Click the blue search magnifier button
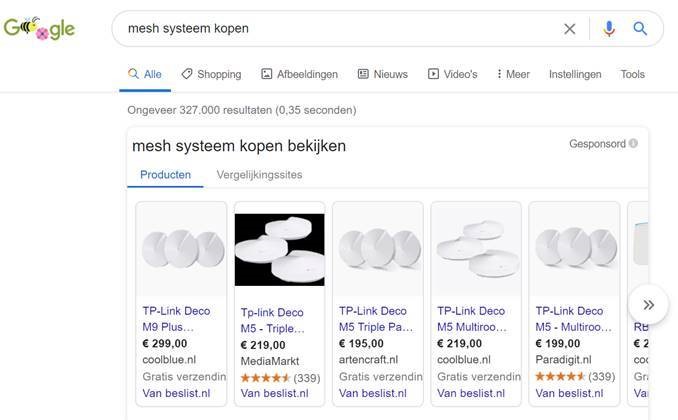This screenshot has height=420, width=678. [641, 29]
